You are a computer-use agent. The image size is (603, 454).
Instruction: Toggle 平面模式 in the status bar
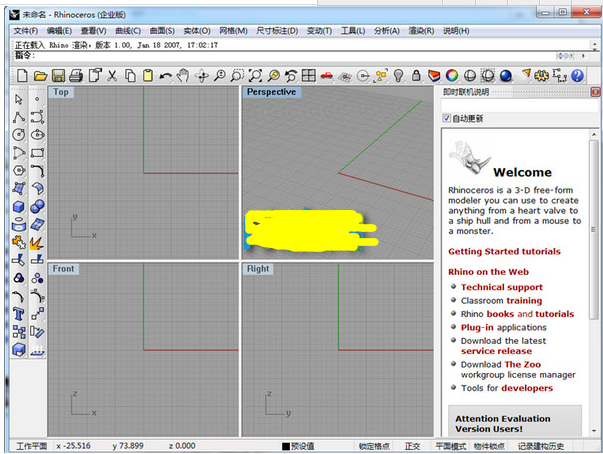click(x=450, y=446)
